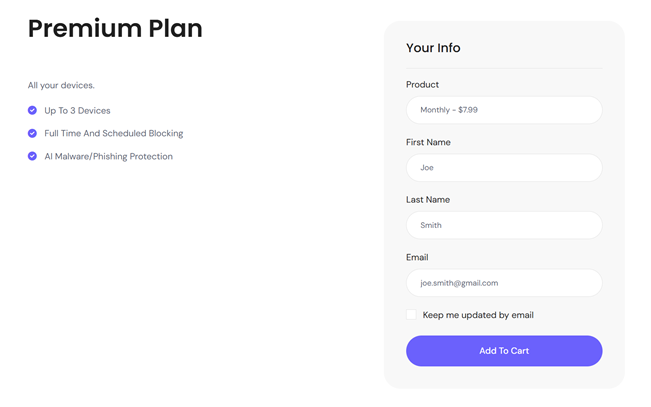The image size is (651, 407).
Task: Click the Keep me updated by email label
Action: click(x=478, y=315)
